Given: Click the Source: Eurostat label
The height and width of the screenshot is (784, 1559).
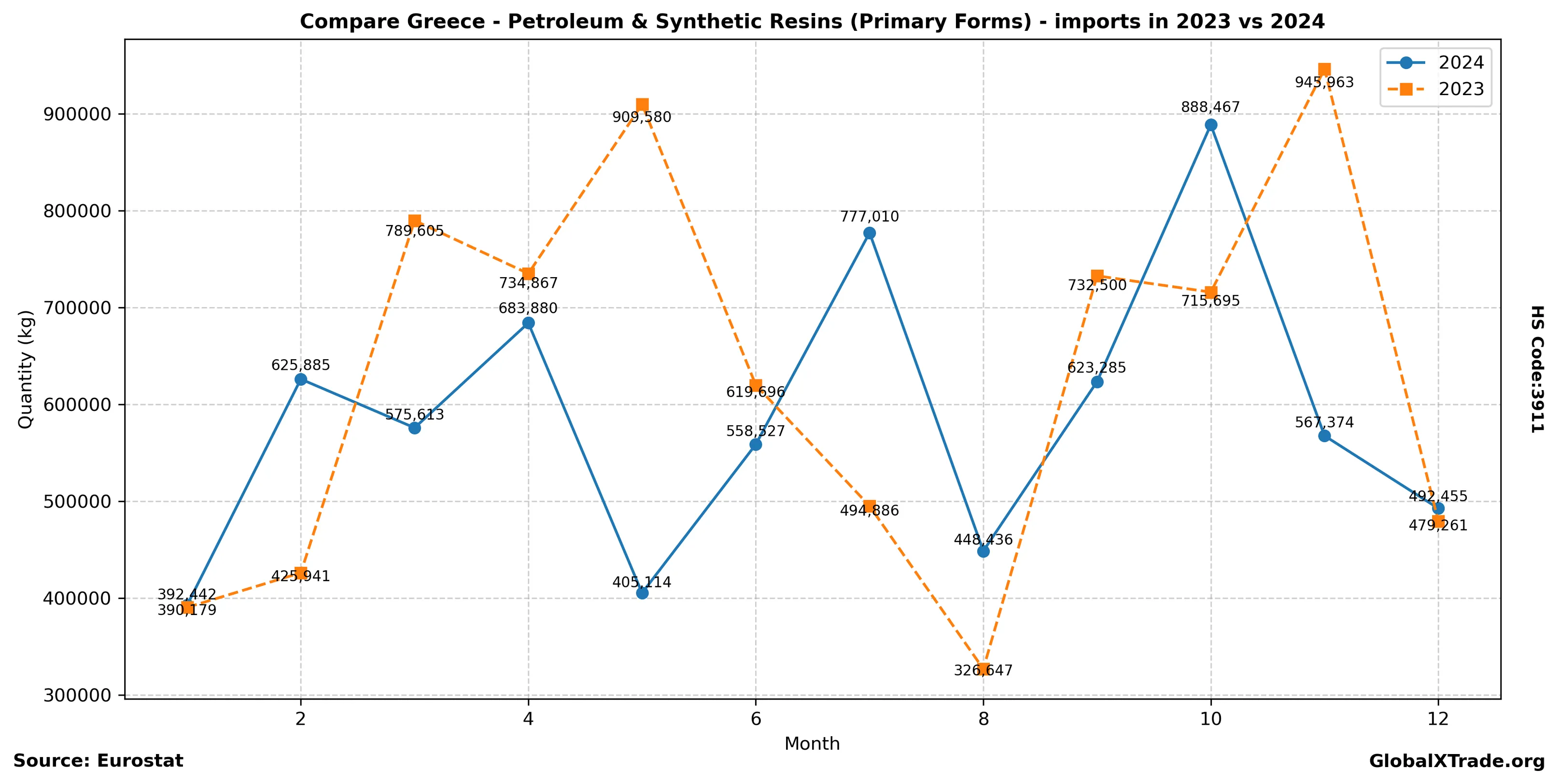Looking at the screenshot, I should click(x=98, y=760).
